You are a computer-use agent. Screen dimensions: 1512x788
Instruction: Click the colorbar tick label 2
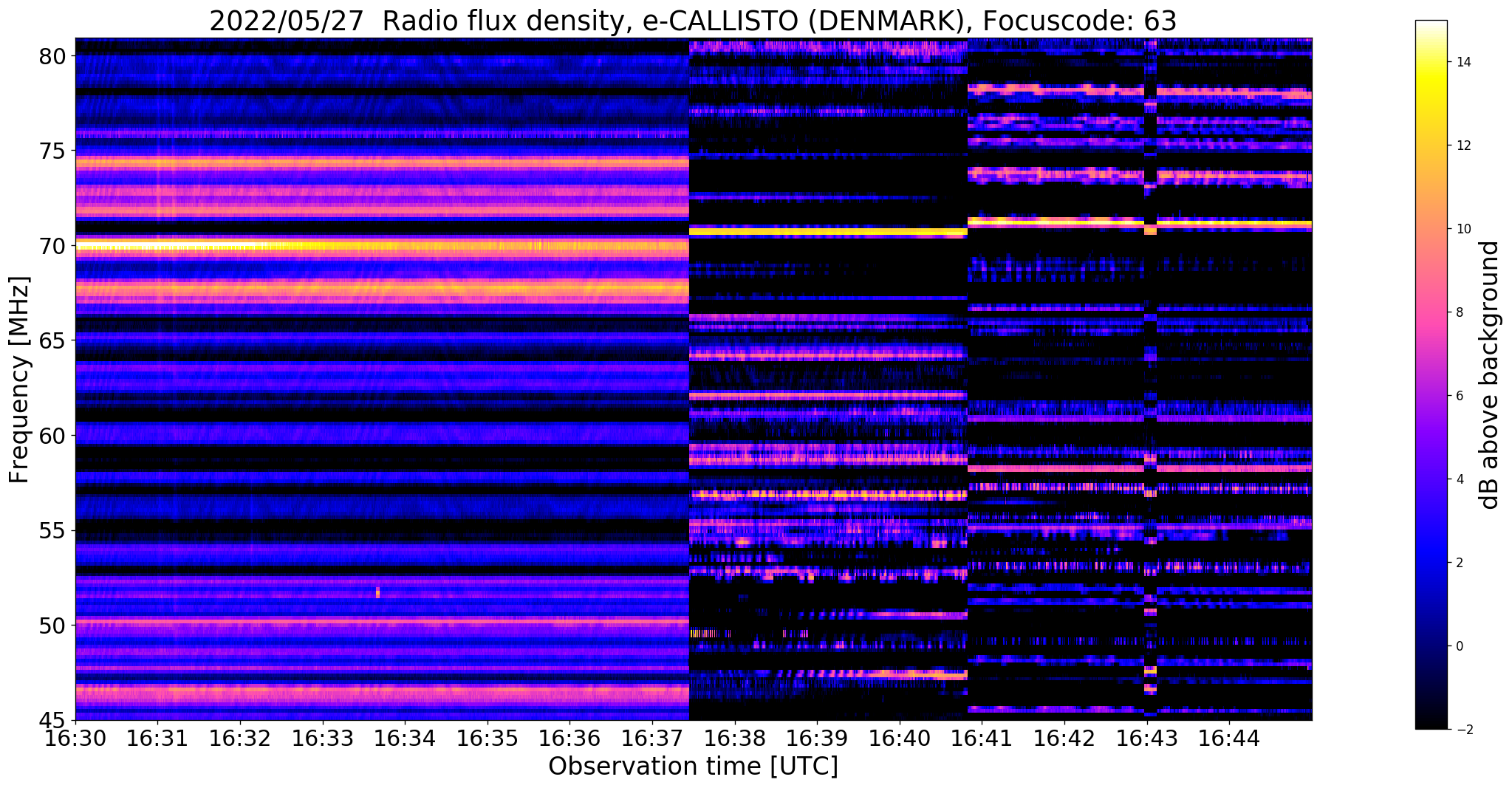point(1459,563)
